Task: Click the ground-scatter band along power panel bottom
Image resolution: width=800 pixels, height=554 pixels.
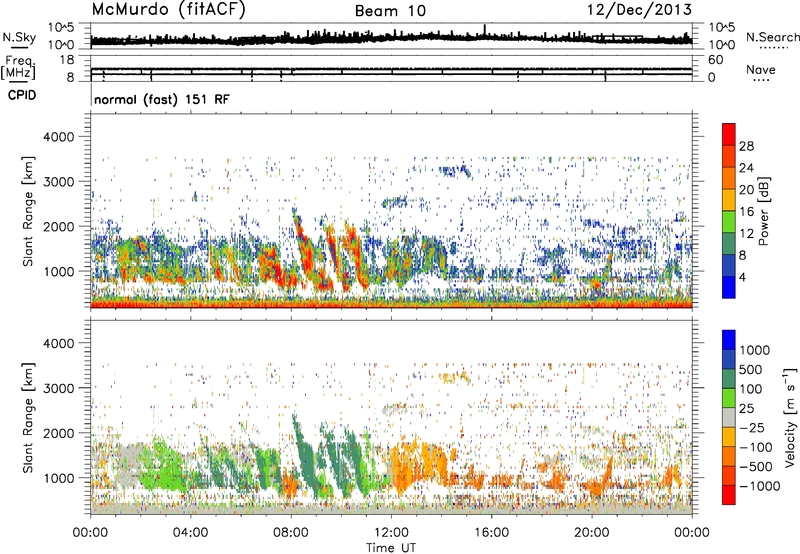Action: coord(391,305)
